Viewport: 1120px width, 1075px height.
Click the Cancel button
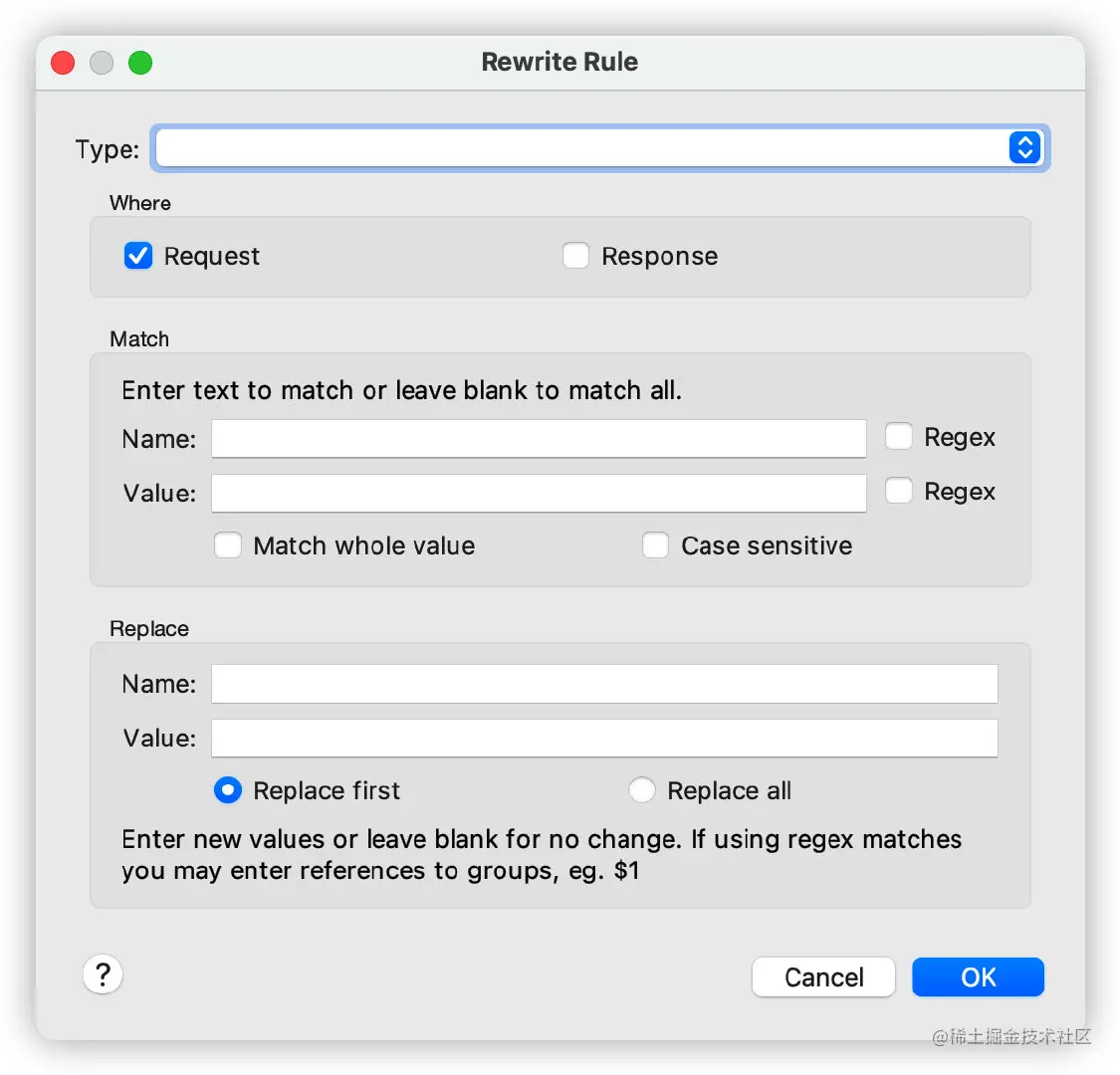click(x=823, y=977)
